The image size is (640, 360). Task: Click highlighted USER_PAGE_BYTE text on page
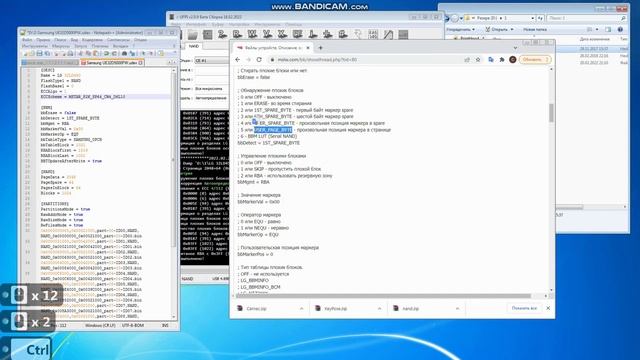(x=273, y=130)
